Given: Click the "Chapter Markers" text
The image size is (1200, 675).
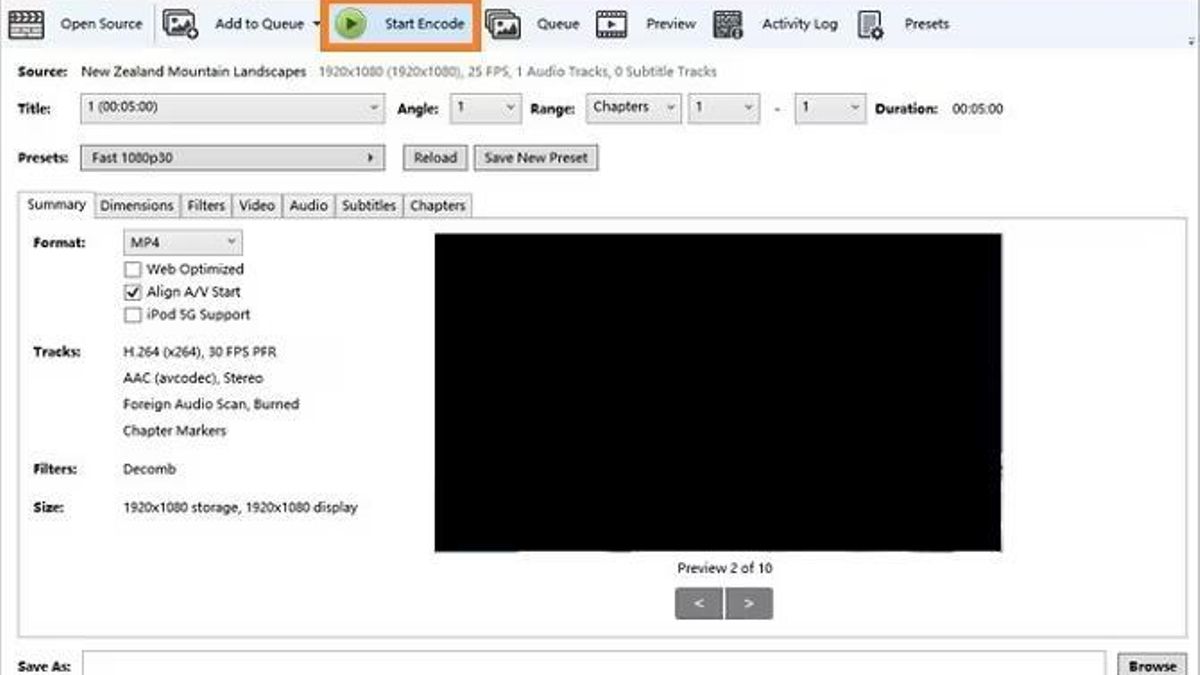Looking at the screenshot, I should (175, 430).
